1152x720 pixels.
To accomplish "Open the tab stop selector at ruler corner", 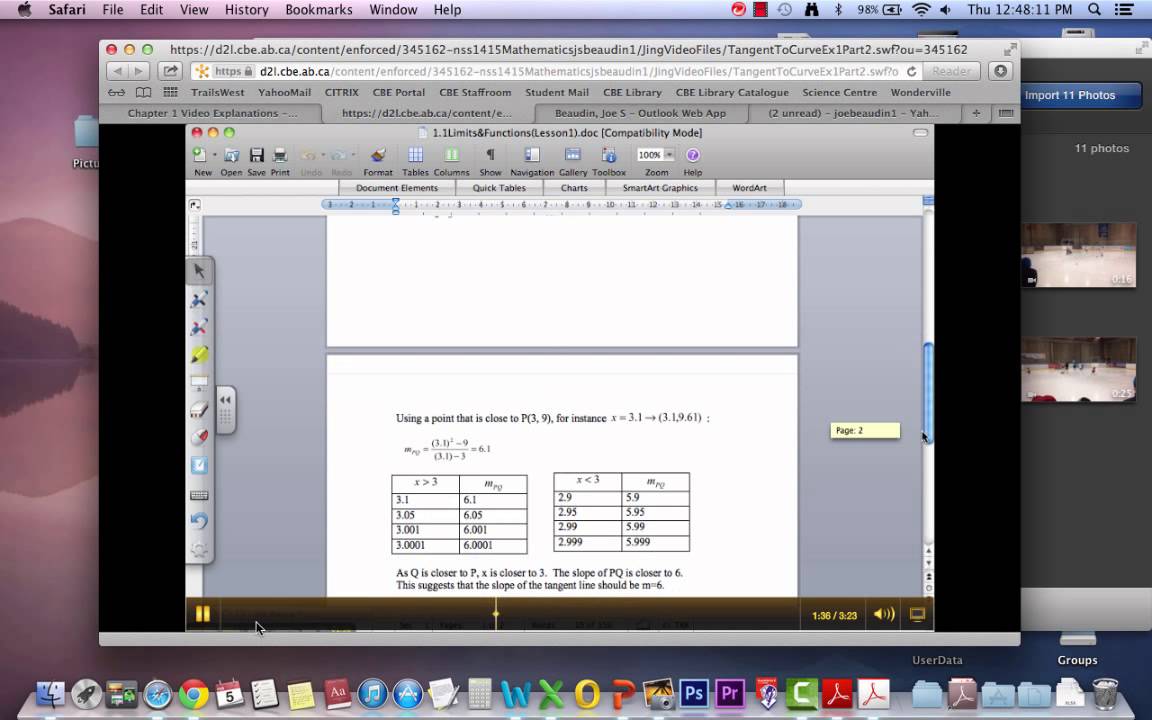I will pos(194,205).
